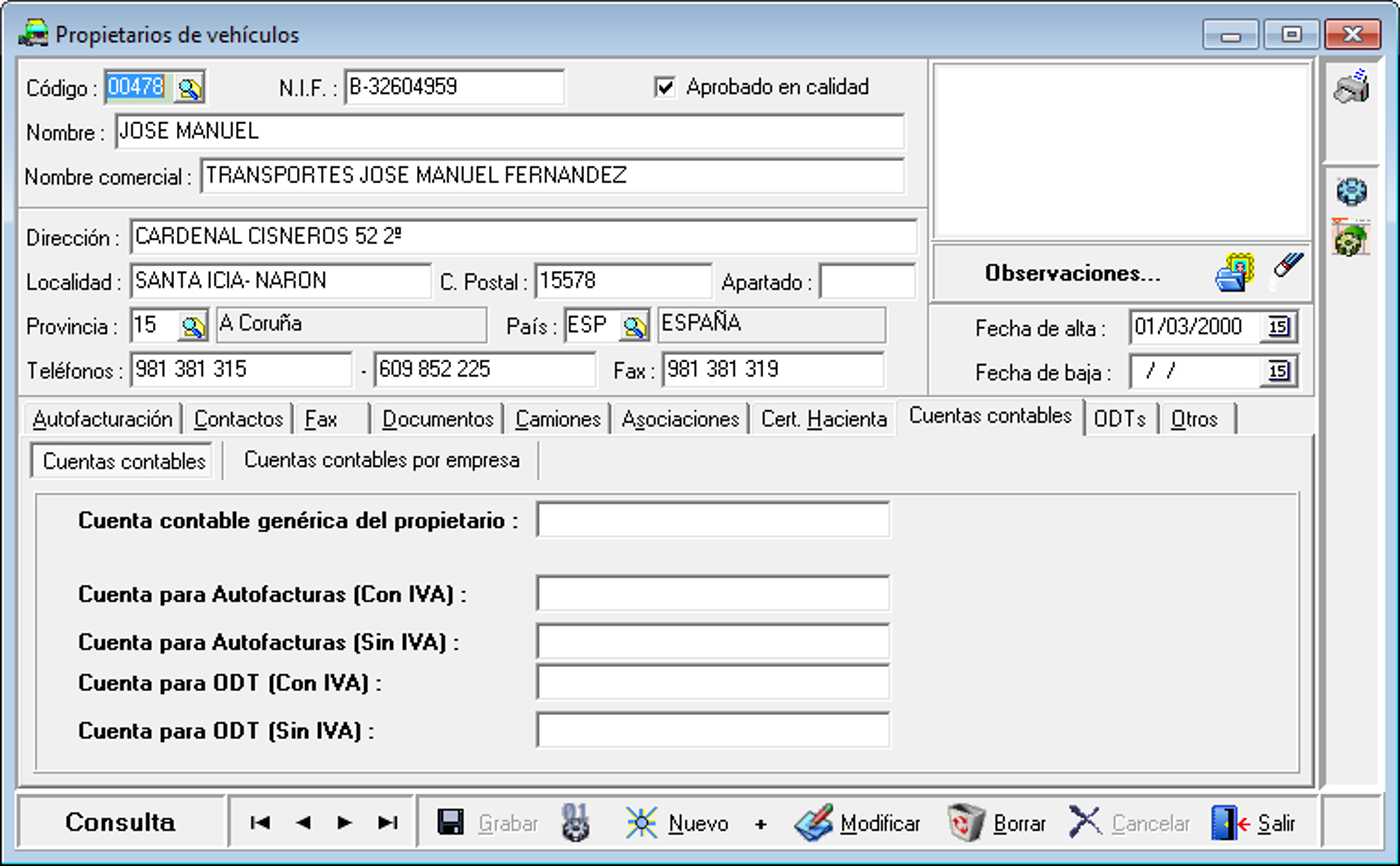
Task: Switch to the Autofacturación tab
Action: 103,419
